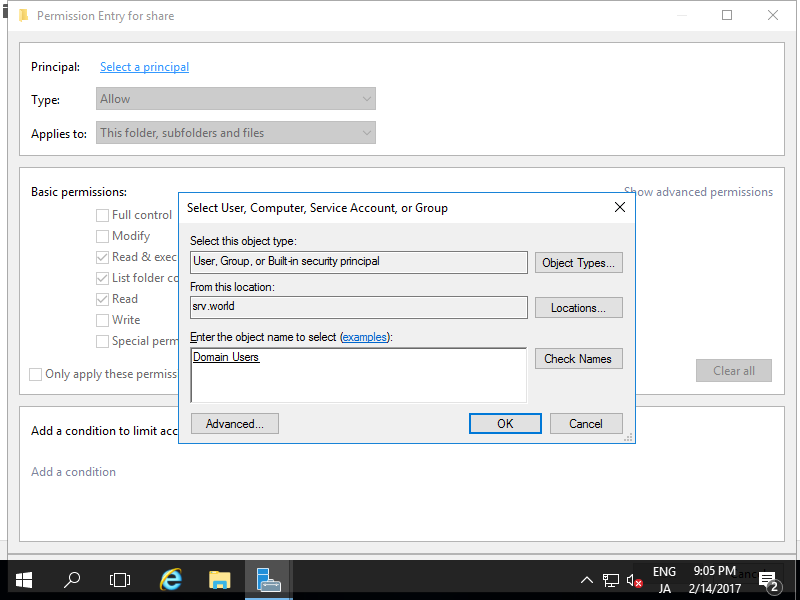800x600 pixels.
Task: Click the Object Types button
Action: tap(579, 263)
